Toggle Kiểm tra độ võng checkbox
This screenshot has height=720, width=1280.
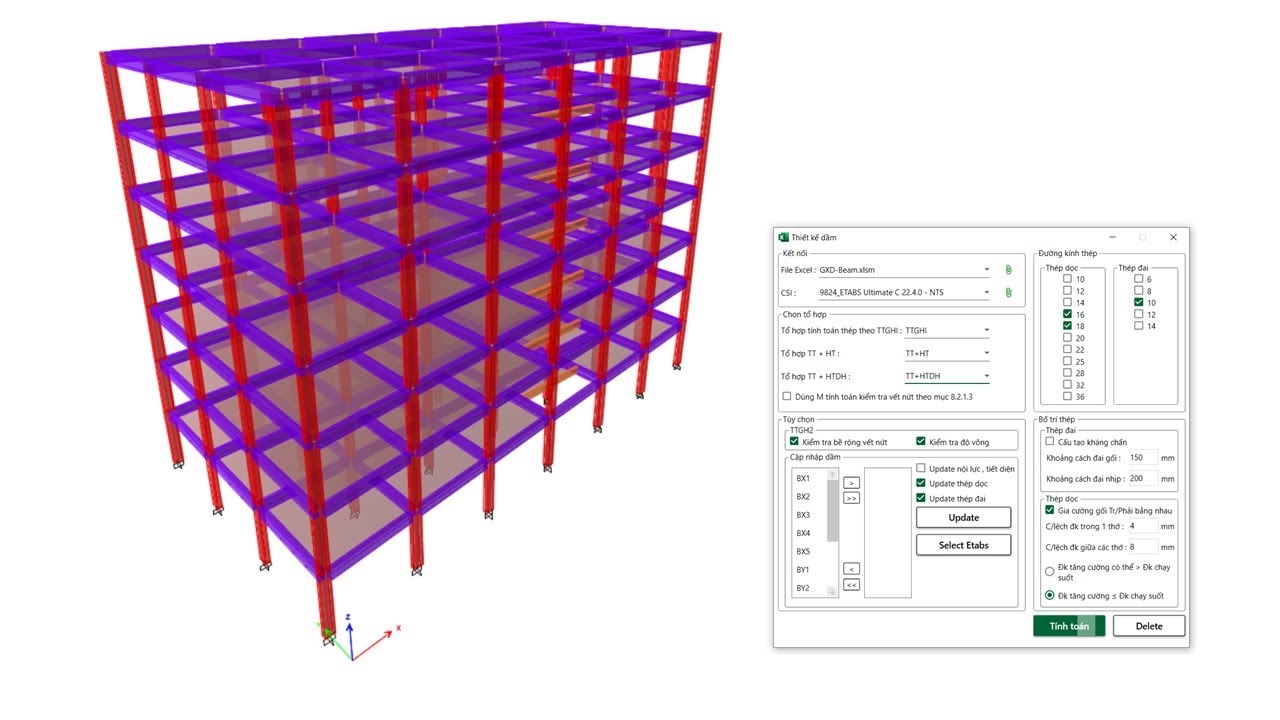point(921,441)
